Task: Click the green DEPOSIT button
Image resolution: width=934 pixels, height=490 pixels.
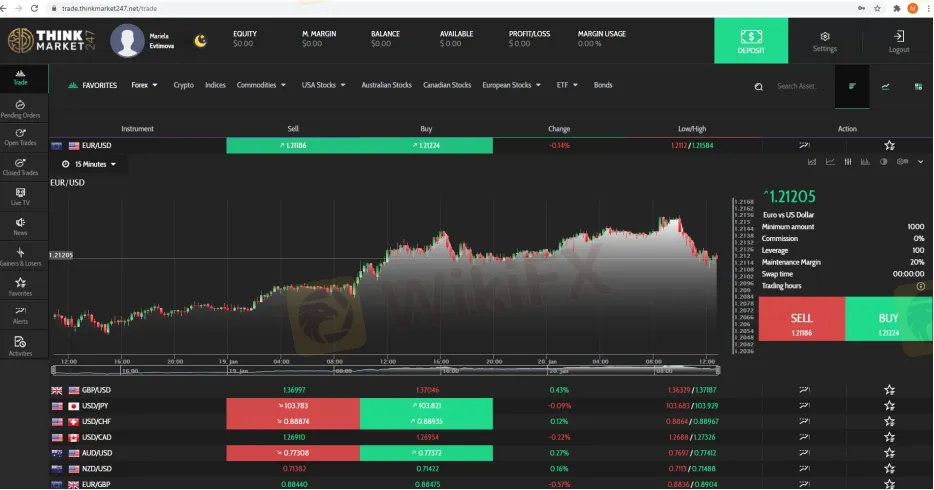Action: (x=751, y=40)
